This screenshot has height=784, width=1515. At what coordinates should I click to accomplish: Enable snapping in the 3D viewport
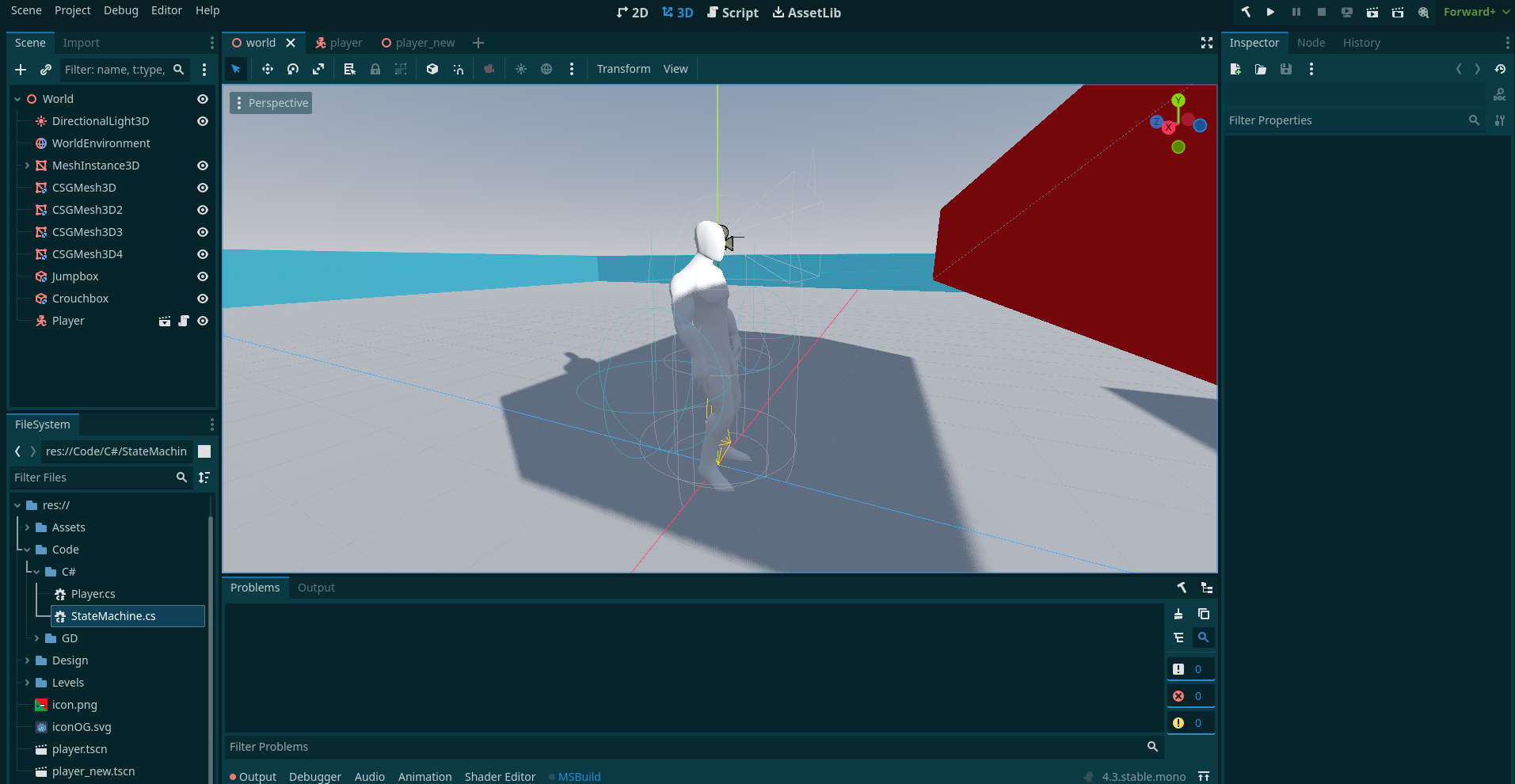pos(459,69)
